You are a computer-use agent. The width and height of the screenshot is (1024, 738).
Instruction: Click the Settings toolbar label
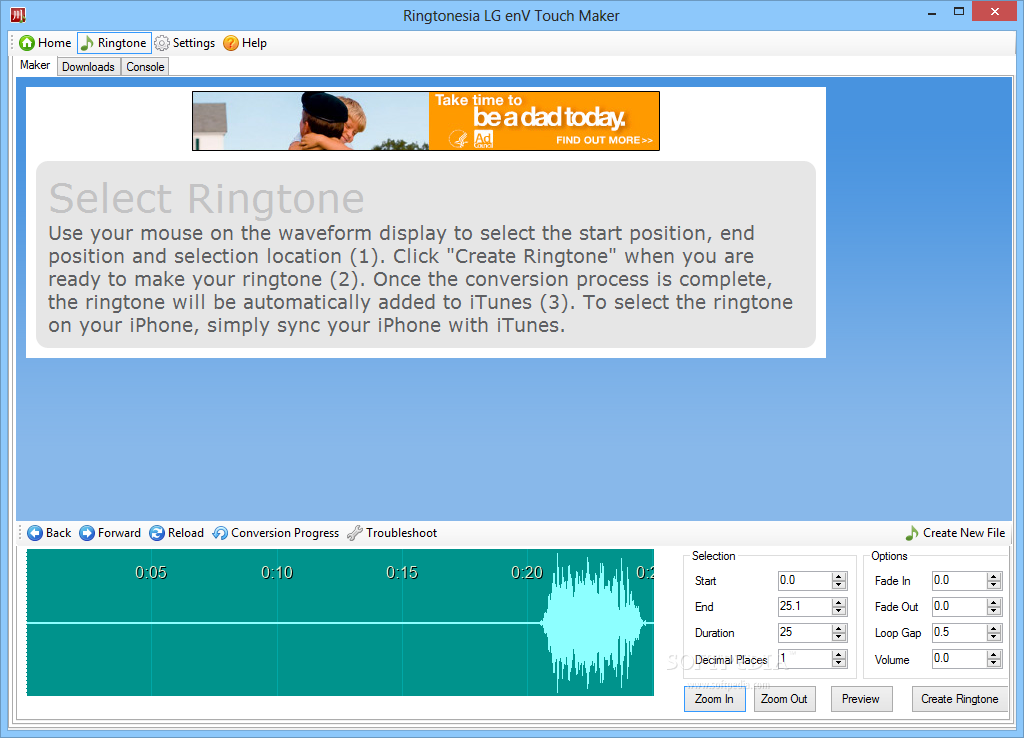click(x=193, y=43)
